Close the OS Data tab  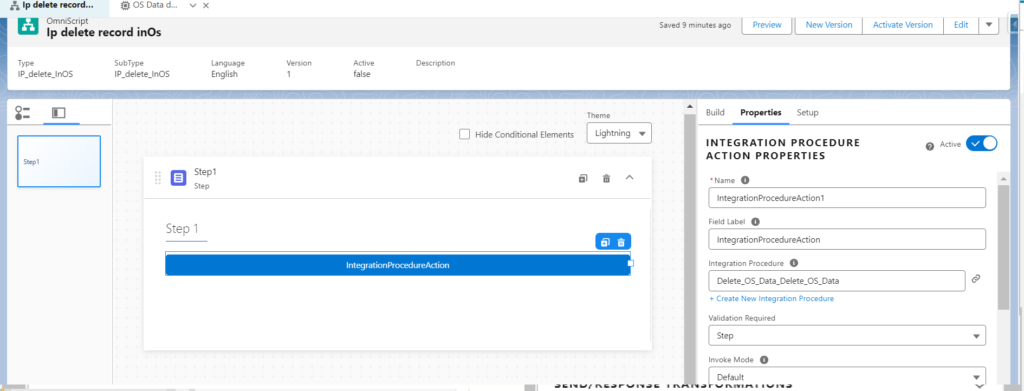(x=206, y=5)
